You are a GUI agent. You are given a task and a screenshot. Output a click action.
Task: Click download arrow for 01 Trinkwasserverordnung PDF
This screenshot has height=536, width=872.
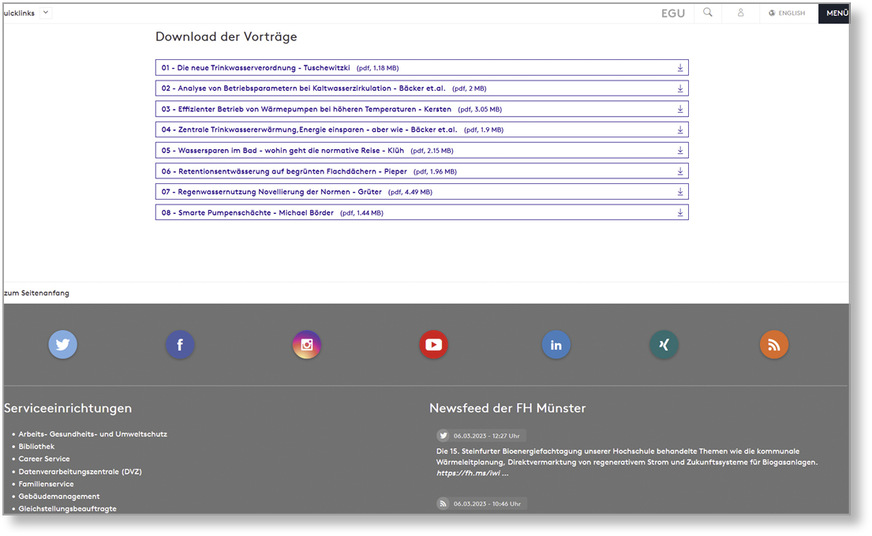(680, 68)
